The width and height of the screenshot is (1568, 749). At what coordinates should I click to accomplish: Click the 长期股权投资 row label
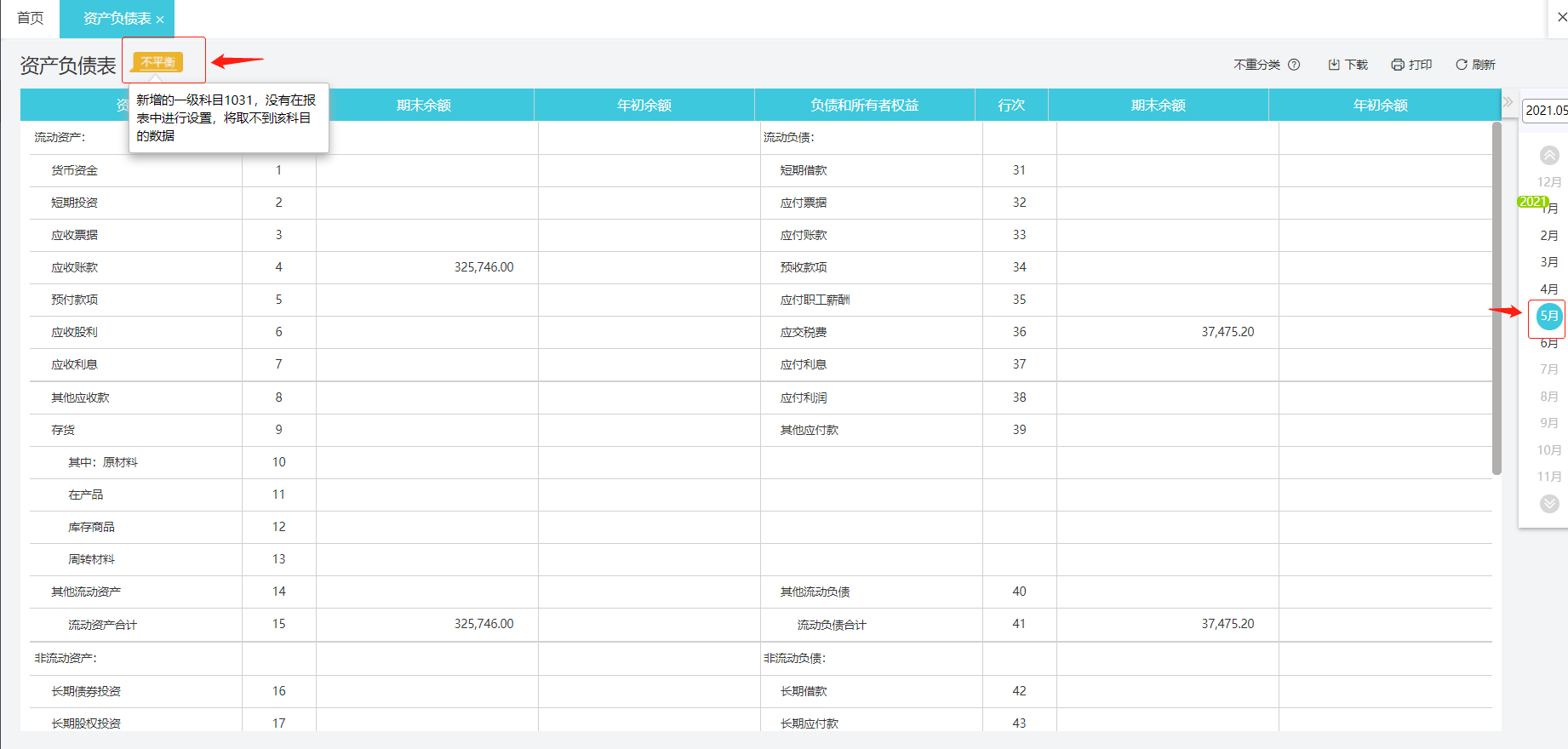[86, 723]
